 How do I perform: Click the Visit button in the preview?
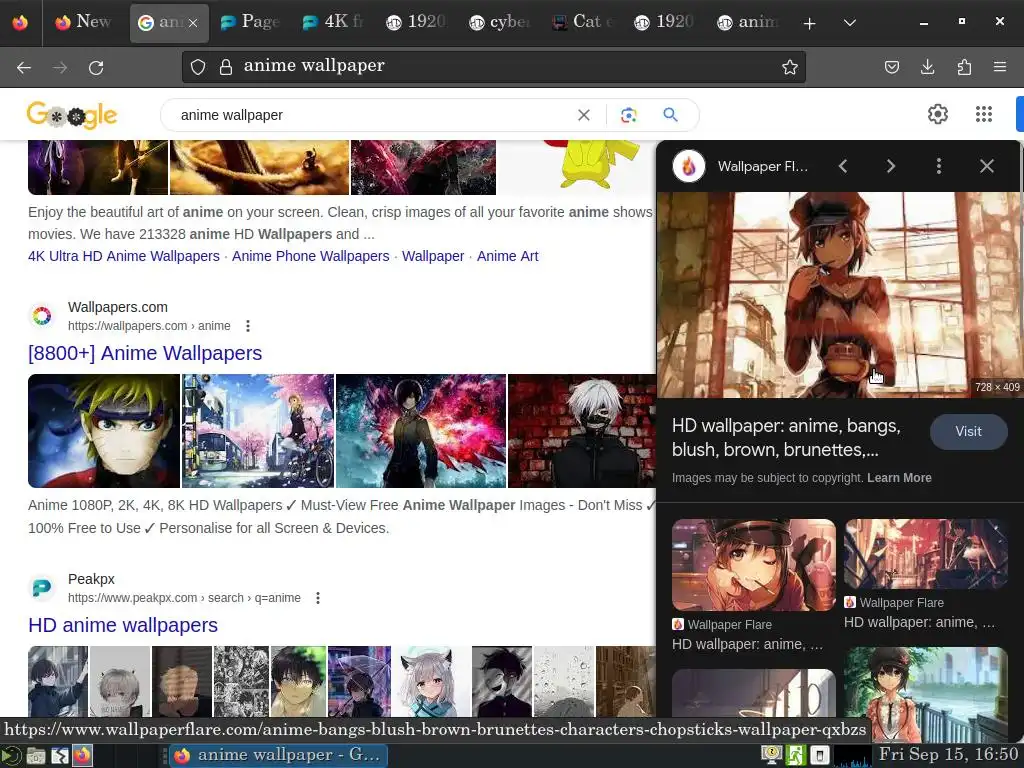(968, 431)
